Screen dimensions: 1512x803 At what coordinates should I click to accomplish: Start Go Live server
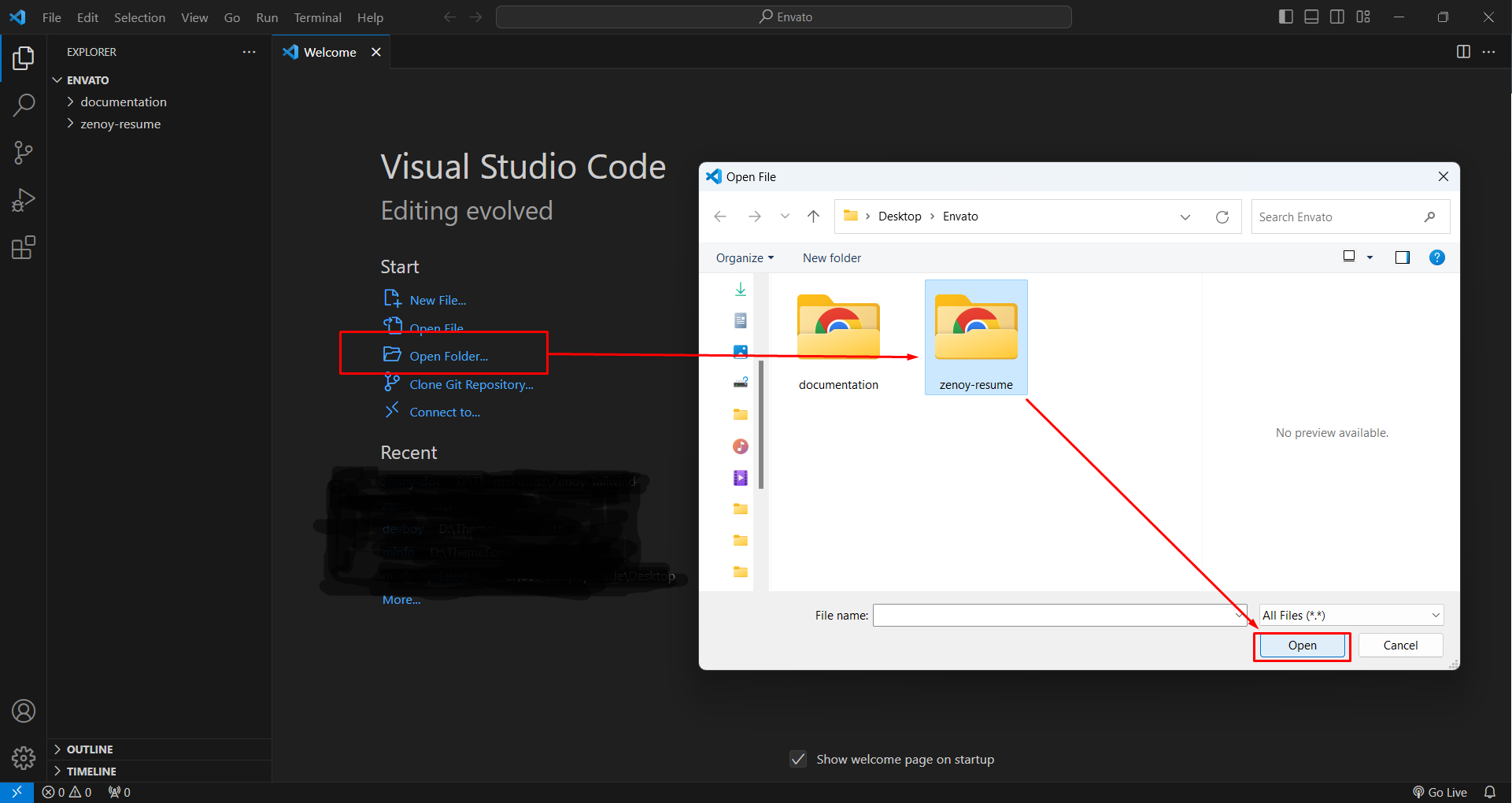(1440, 792)
